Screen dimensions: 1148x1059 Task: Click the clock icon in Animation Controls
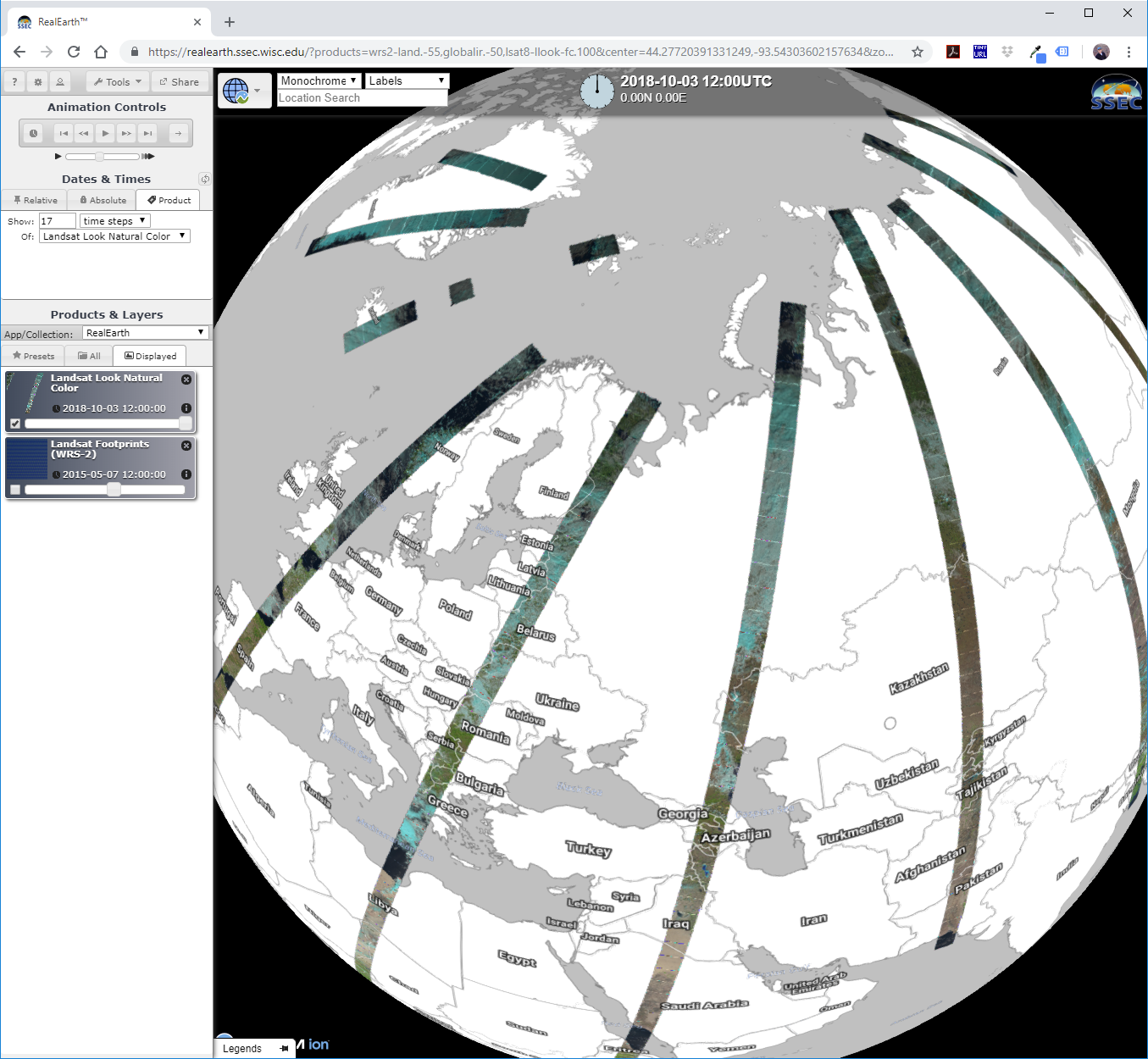pyautogui.click(x=33, y=133)
